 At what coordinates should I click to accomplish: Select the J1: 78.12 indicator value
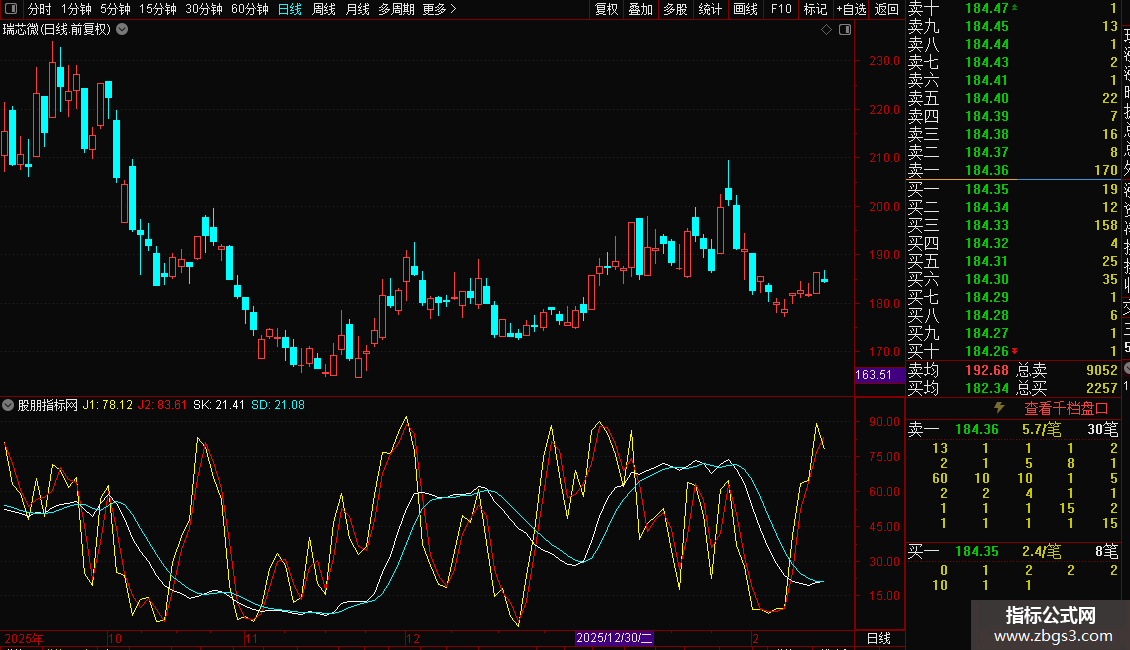pos(107,405)
